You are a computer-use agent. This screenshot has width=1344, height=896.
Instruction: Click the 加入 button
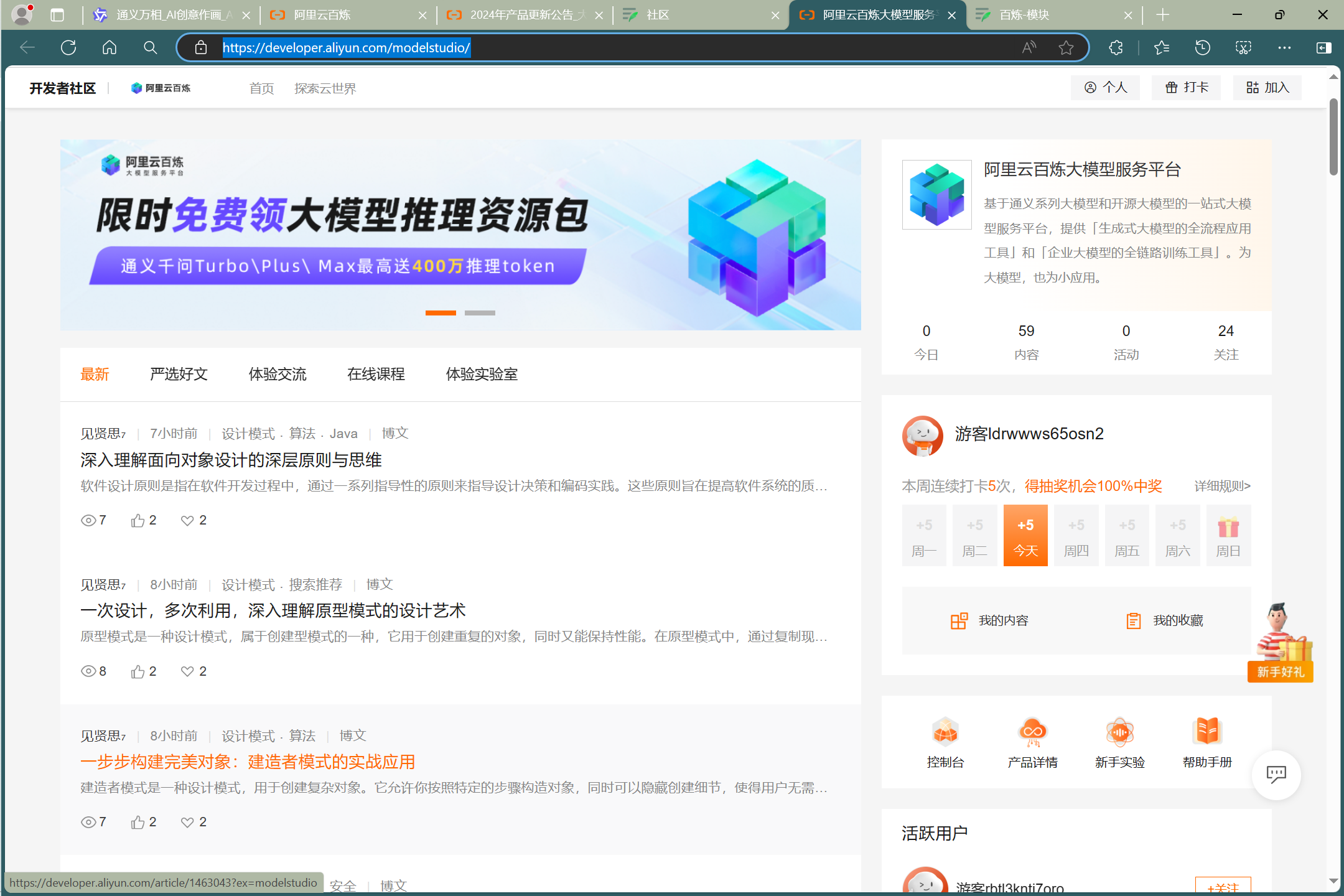pos(1267,88)
